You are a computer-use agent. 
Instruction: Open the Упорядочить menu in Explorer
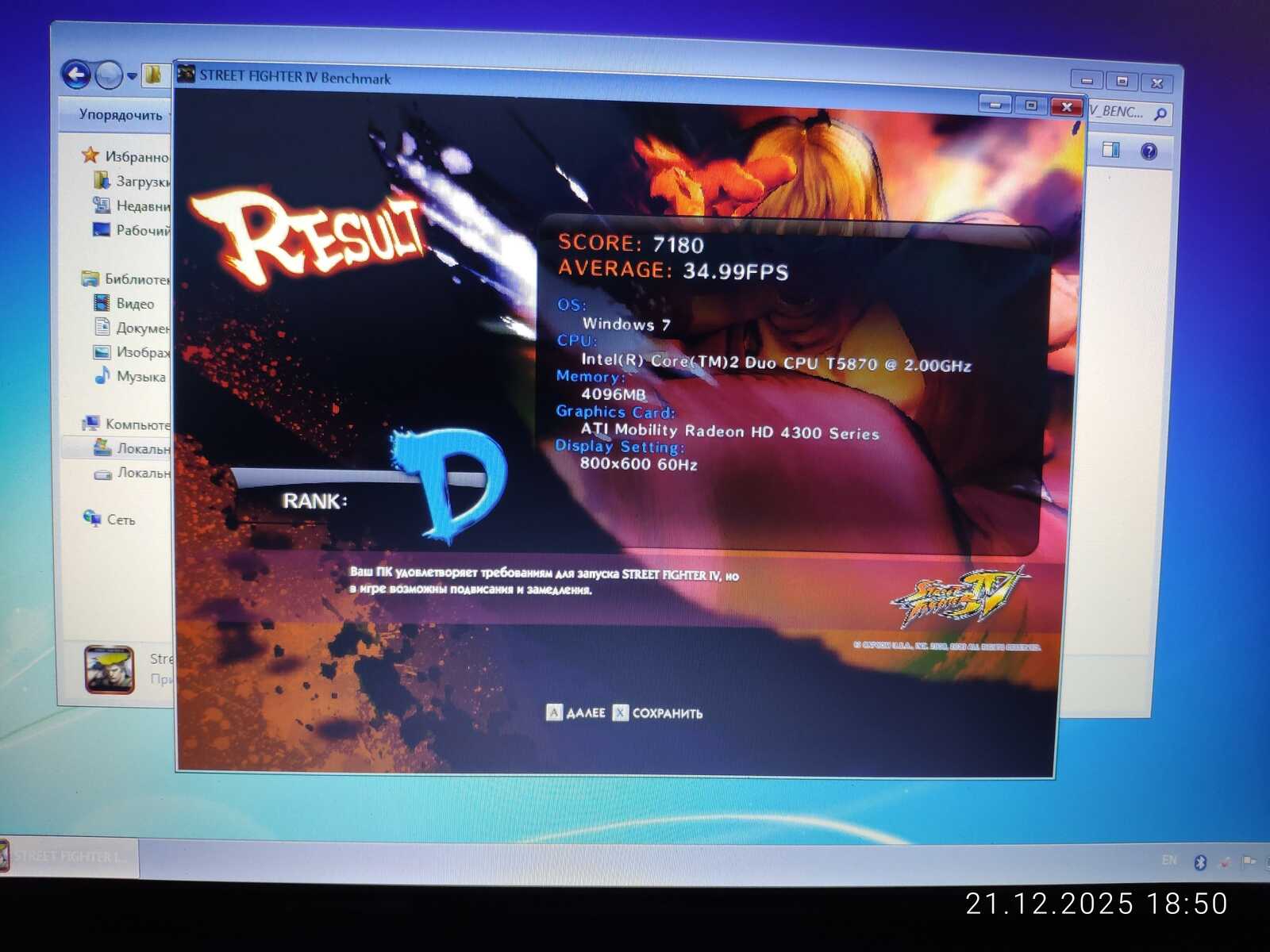[120, 115]
